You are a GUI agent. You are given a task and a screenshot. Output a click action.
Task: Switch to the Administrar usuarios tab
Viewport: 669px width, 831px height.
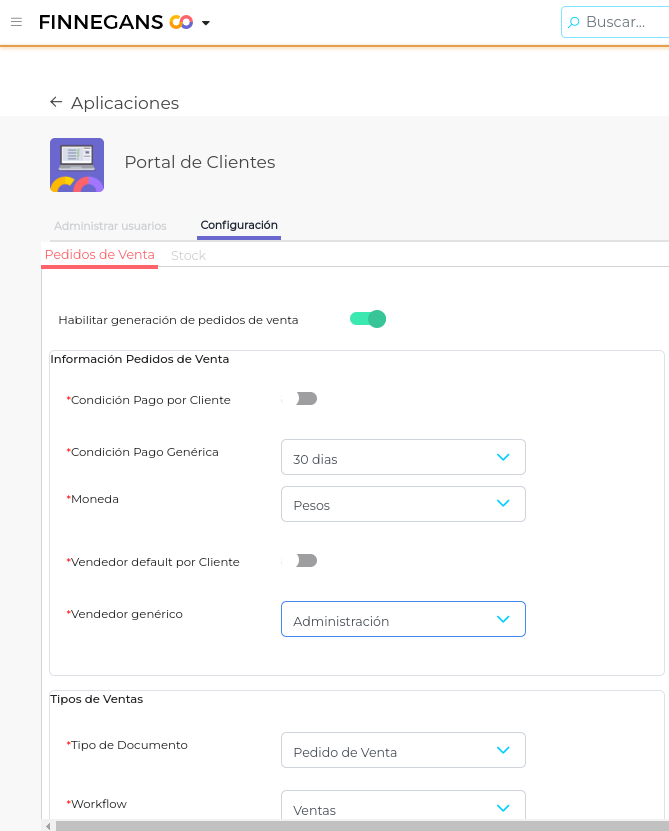pos(110,226)
